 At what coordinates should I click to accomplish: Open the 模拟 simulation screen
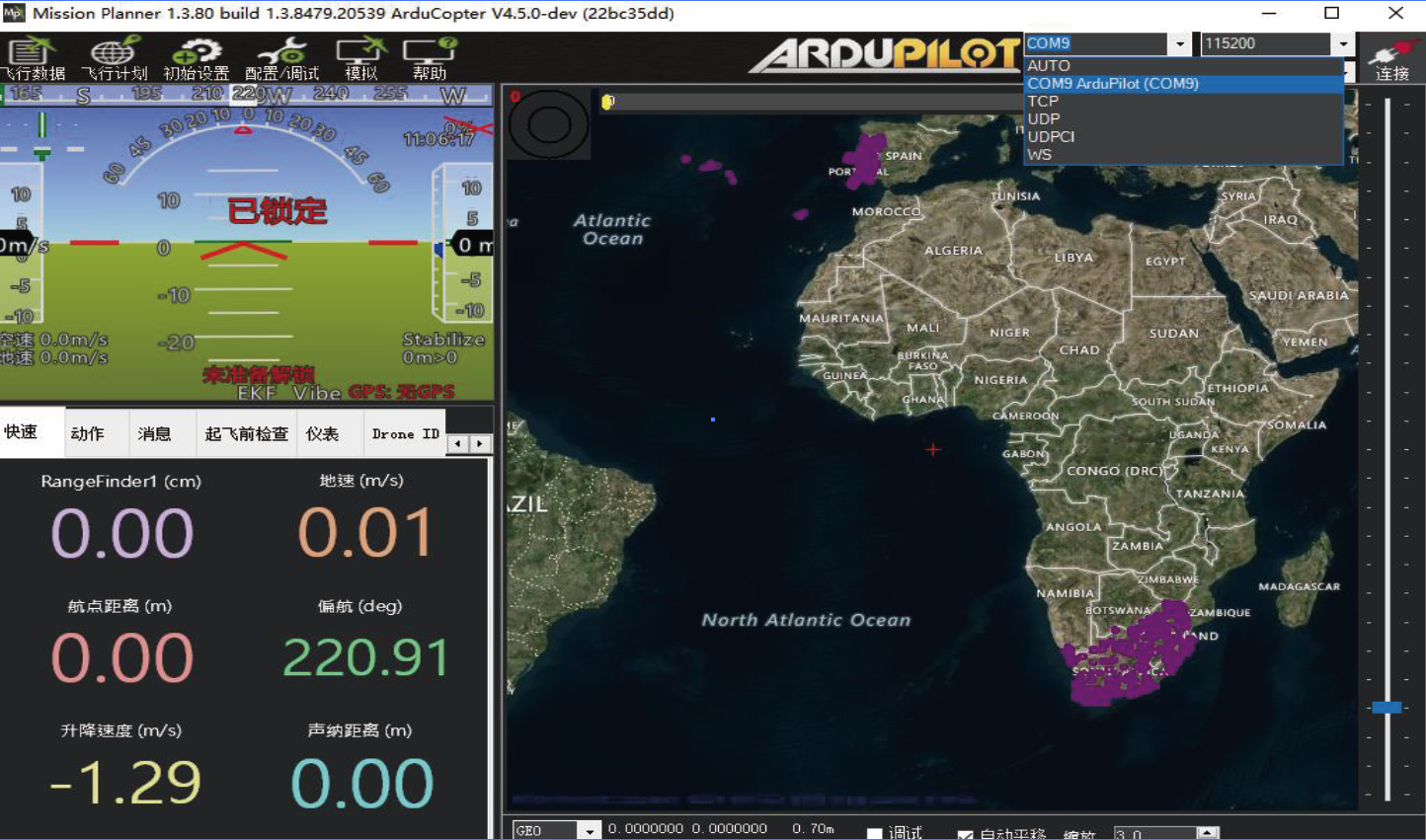coord(360,58)
